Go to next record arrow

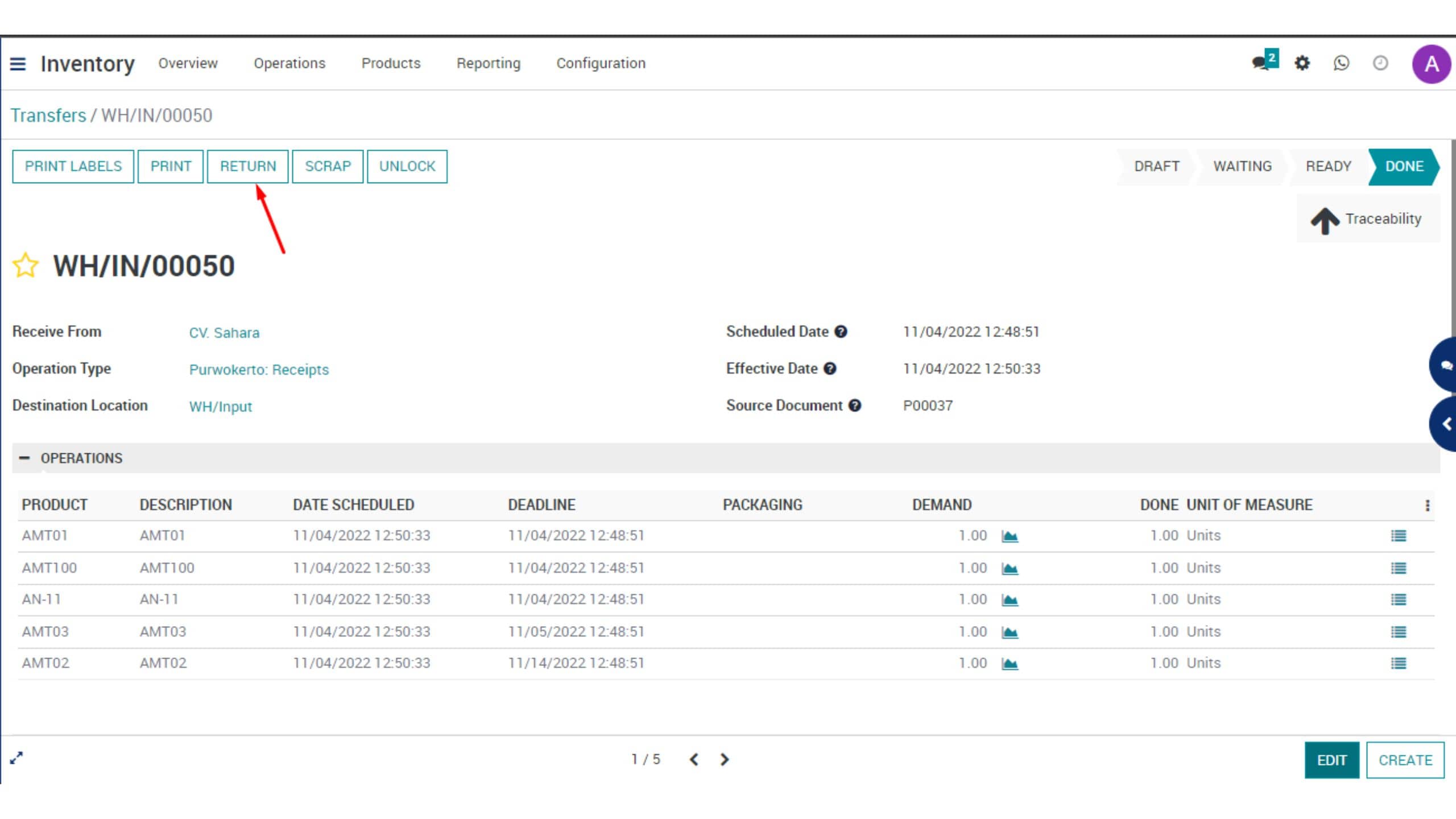point(724,759)
